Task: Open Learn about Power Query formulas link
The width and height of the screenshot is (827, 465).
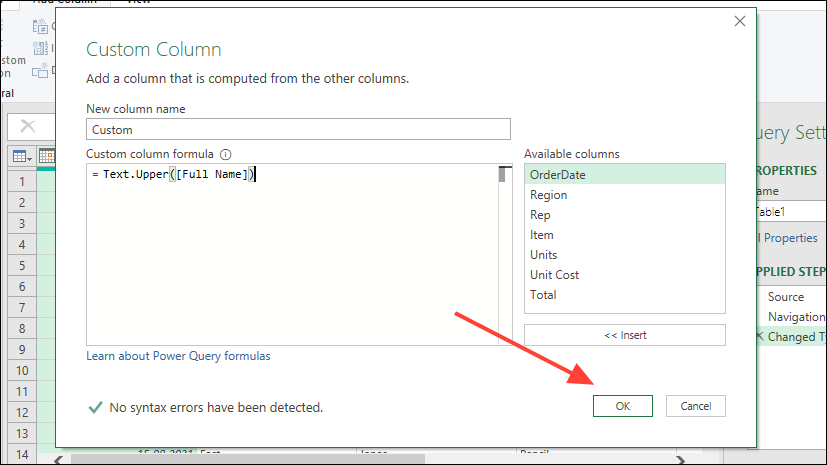Action: pyautogui.click(x=178, y=356)
